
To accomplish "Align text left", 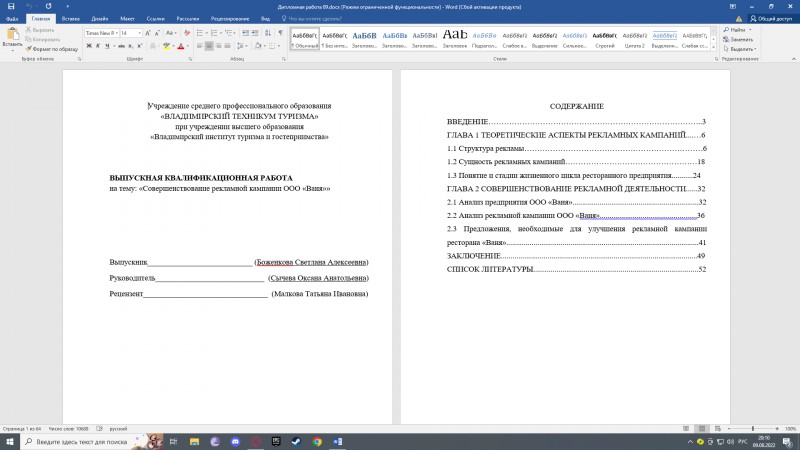I will [199, 46].
